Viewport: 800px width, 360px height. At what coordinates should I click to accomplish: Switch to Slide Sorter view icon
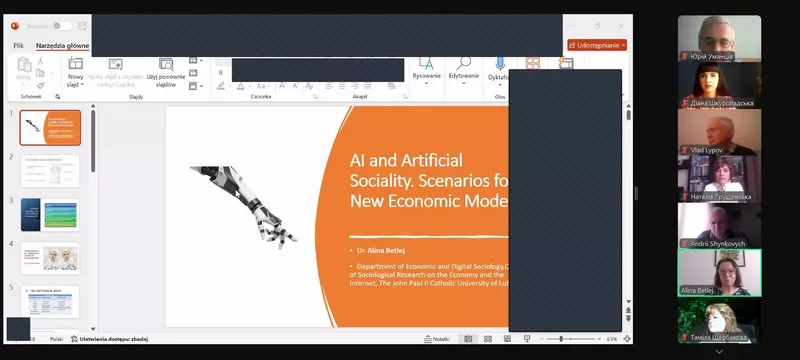point(488,339)
